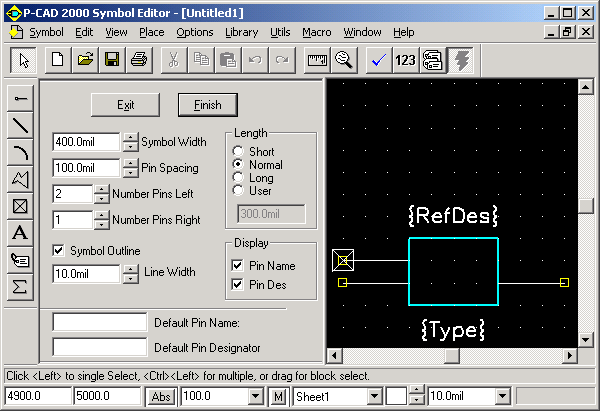The height and width of the screenshot is (411, 600).
Task: Open the View menu
Action: (x=116, y=32)
